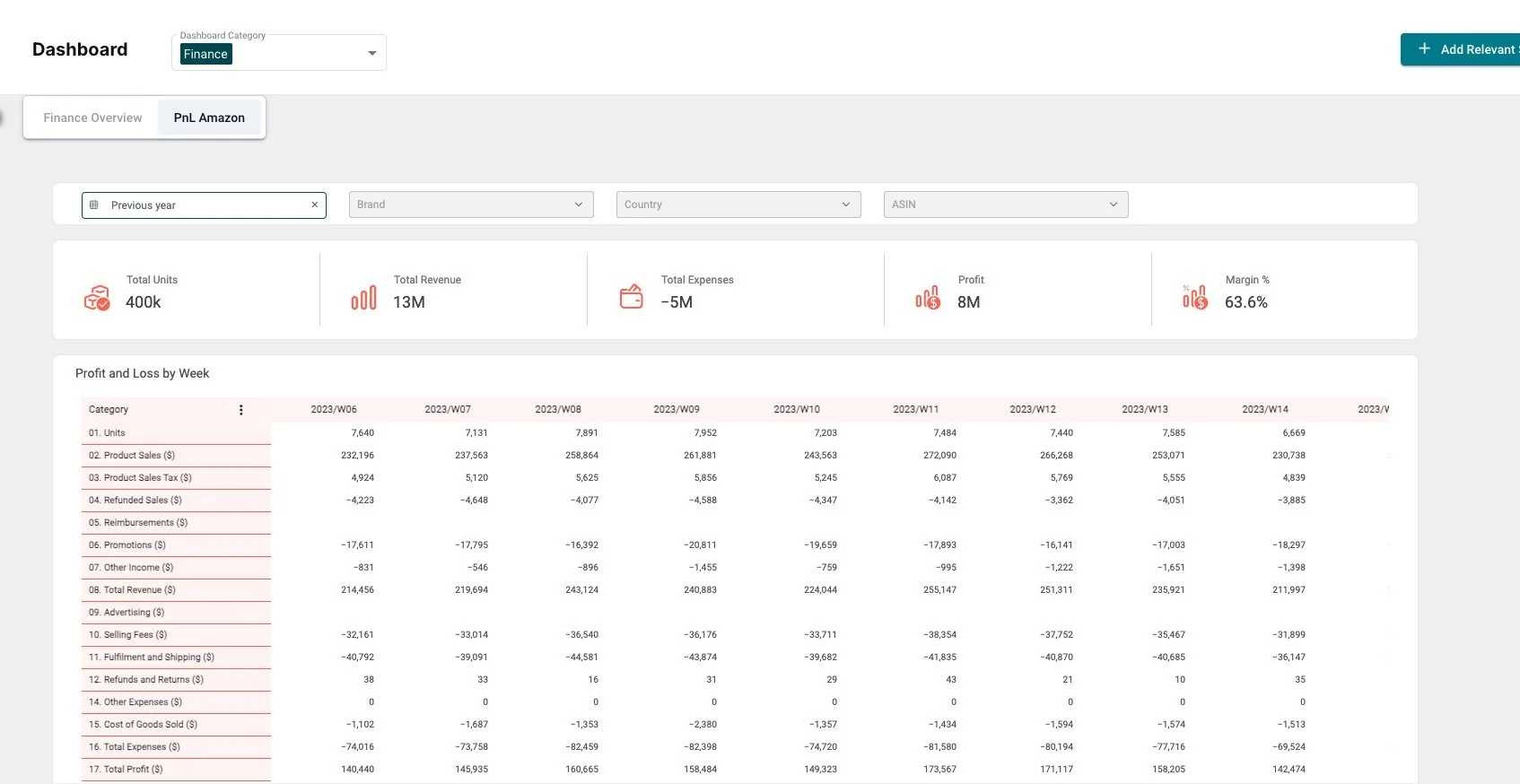The width and height of the screenshot is (1520, 784).
Task: Click the Total Expenses value −5M
Action: coord(677,302)
